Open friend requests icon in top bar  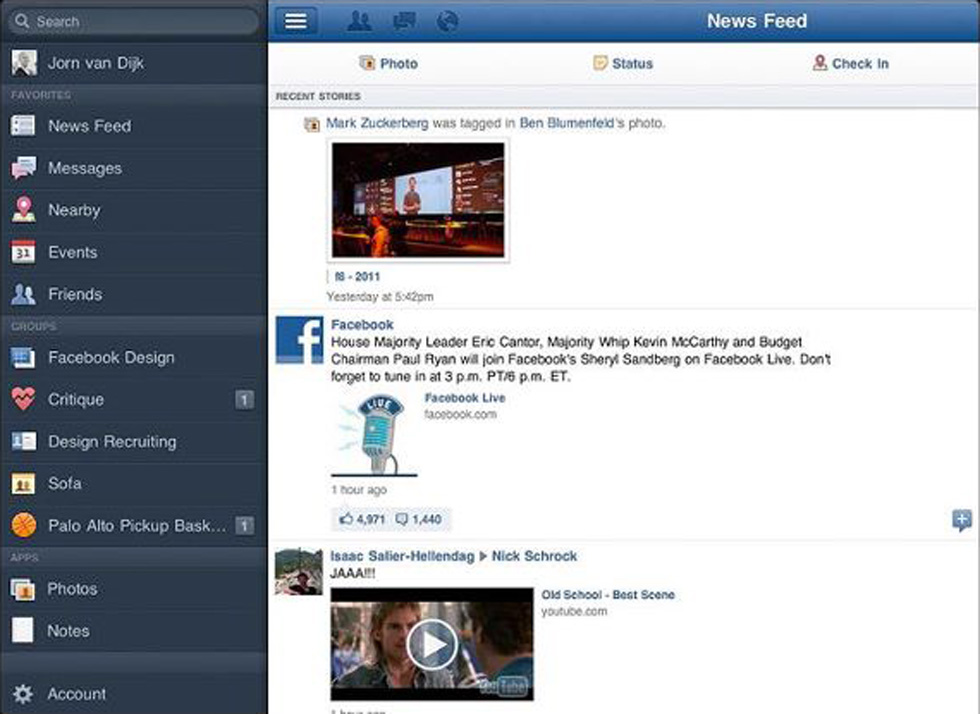[360, 21]
